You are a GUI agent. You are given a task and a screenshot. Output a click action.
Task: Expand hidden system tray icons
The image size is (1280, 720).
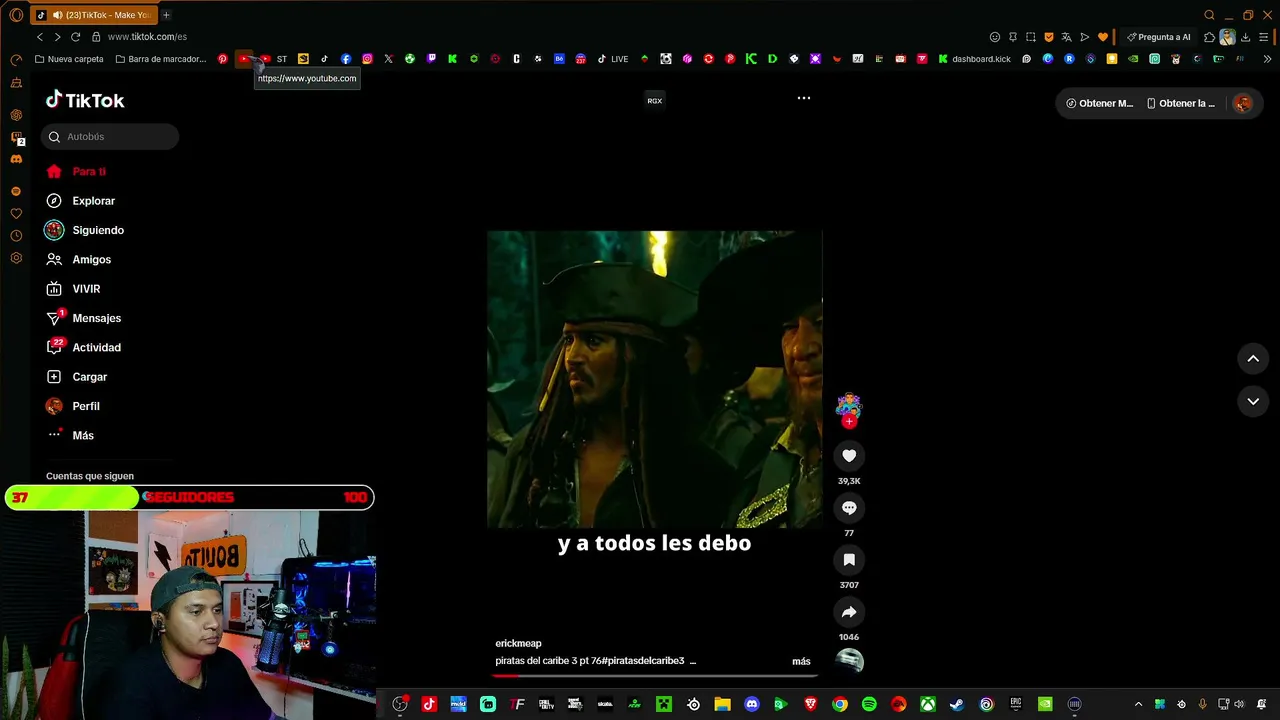tap(1138, 704)
